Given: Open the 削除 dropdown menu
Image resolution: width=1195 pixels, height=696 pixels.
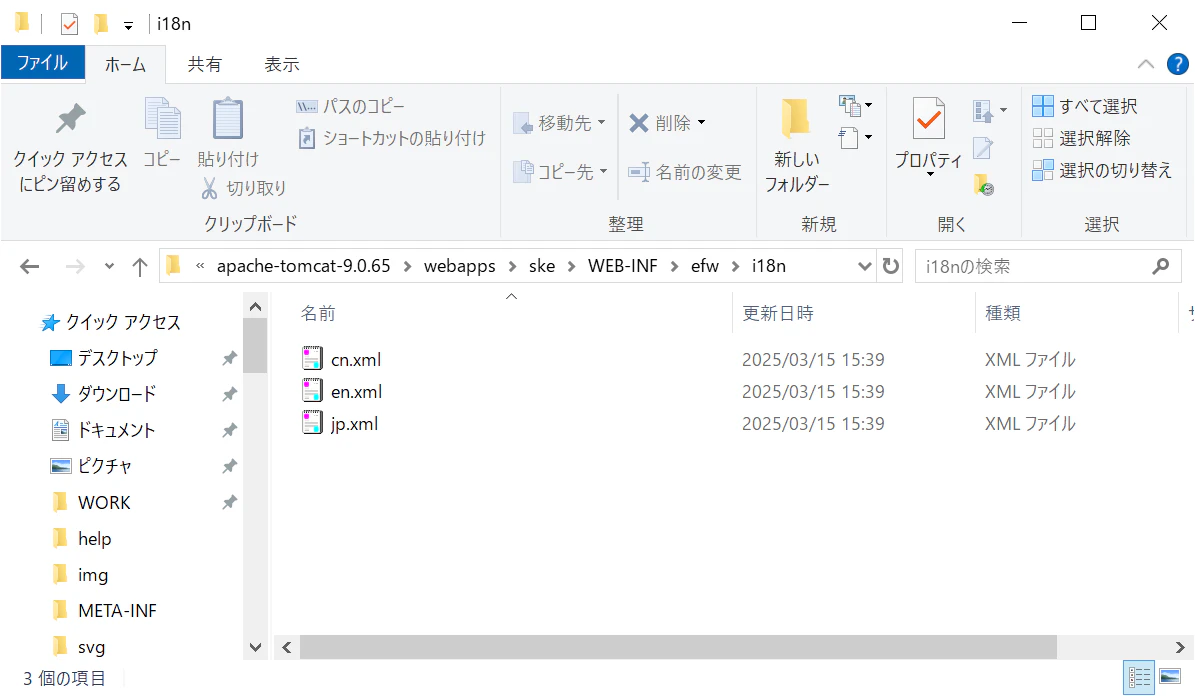Looking at the screenshot, I should pos(668,123).
